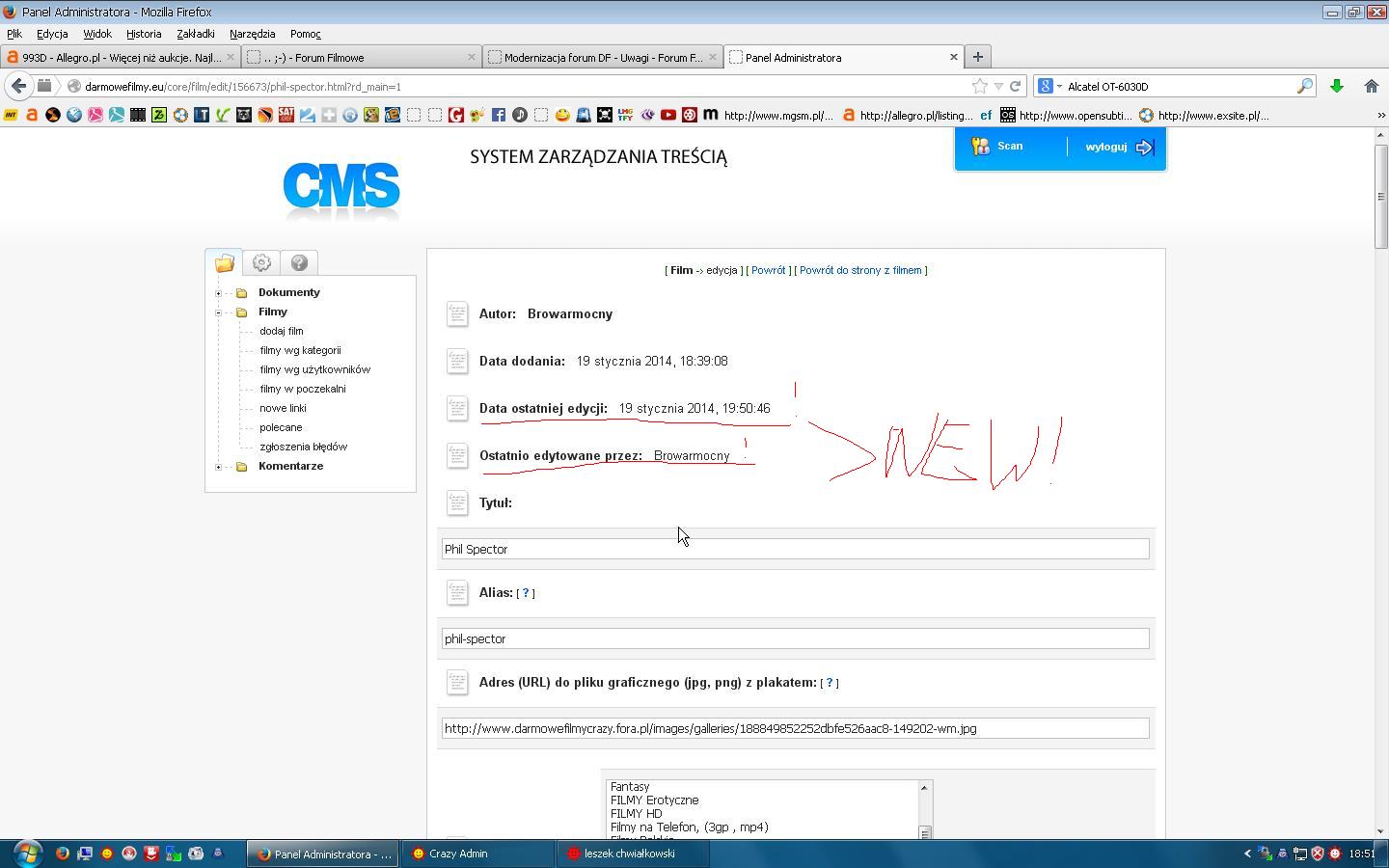1389x868 pixels.
Task: Reload the page
Action: [x=1015, y=86]
